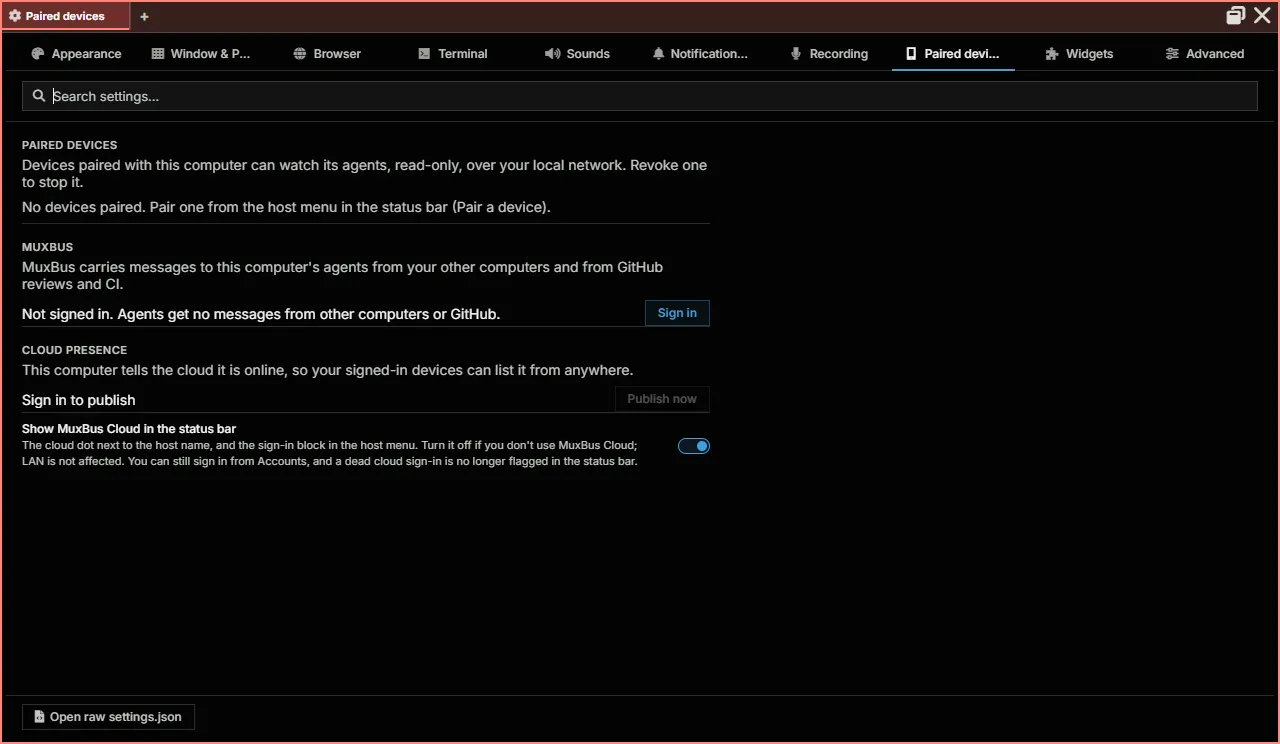Select the Paired devices title bar tab

(x=66, y=16)
